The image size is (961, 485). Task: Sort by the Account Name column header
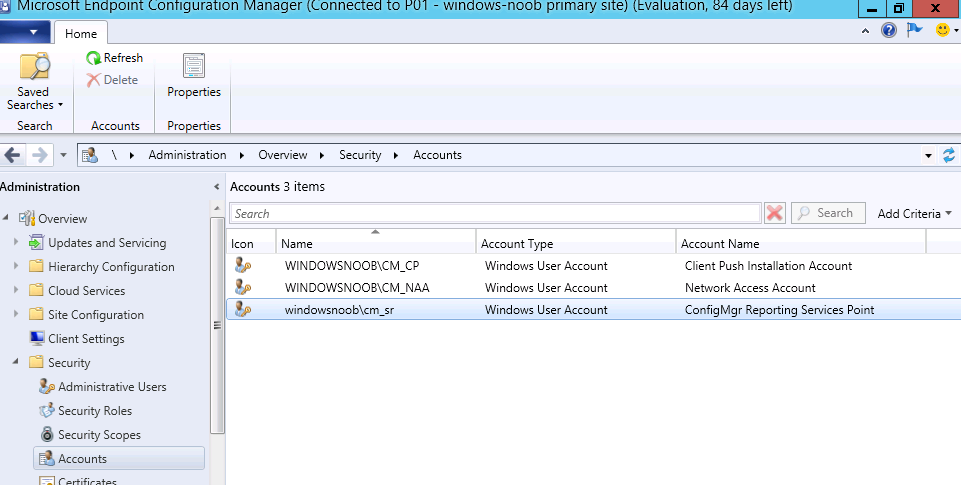(801, 243)
